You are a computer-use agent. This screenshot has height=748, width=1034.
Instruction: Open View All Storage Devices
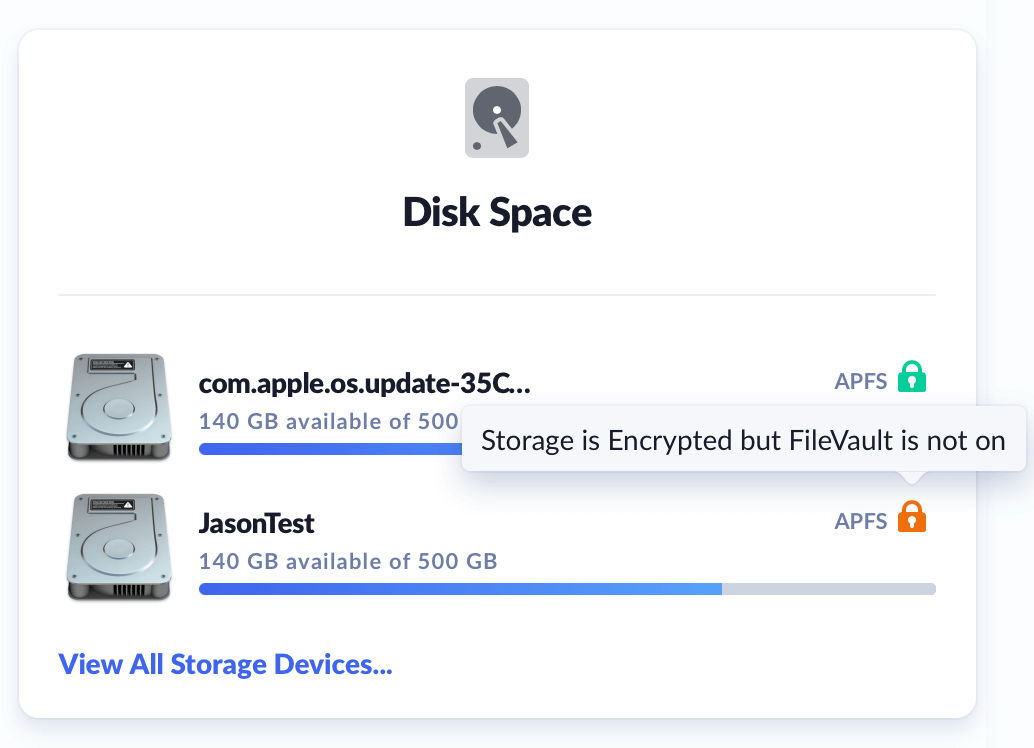tap(225, 664)
